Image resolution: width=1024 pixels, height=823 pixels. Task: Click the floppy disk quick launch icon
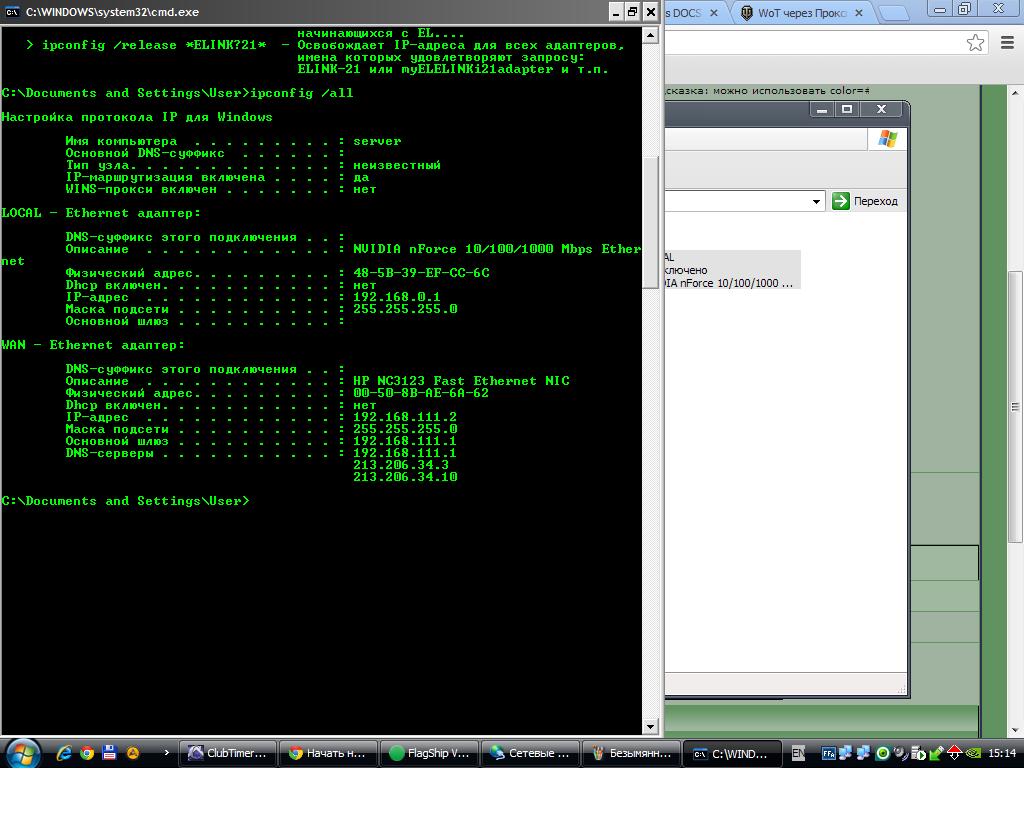tap(109, 753)
